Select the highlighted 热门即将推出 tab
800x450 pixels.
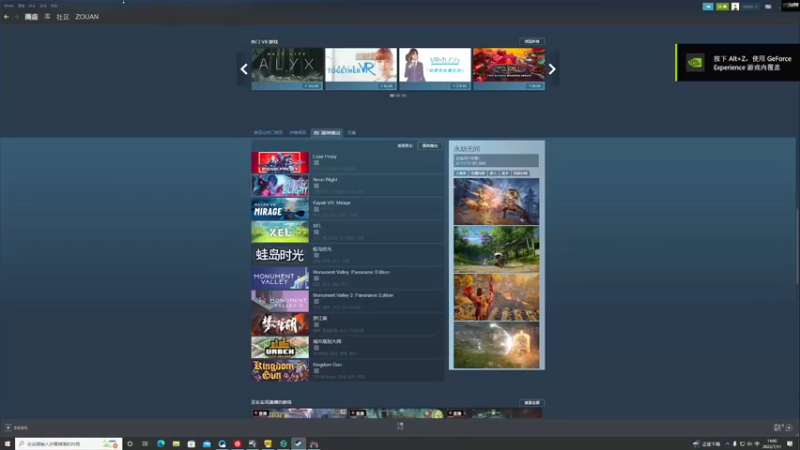coord(327,133)
